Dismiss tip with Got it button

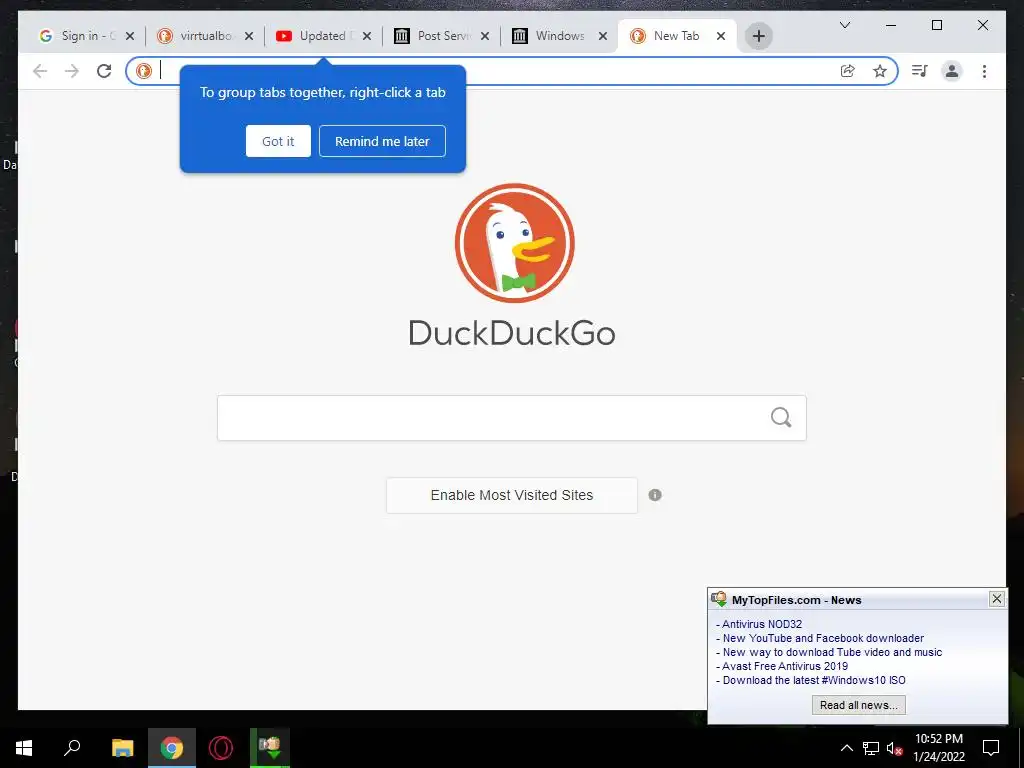point(278,141)
